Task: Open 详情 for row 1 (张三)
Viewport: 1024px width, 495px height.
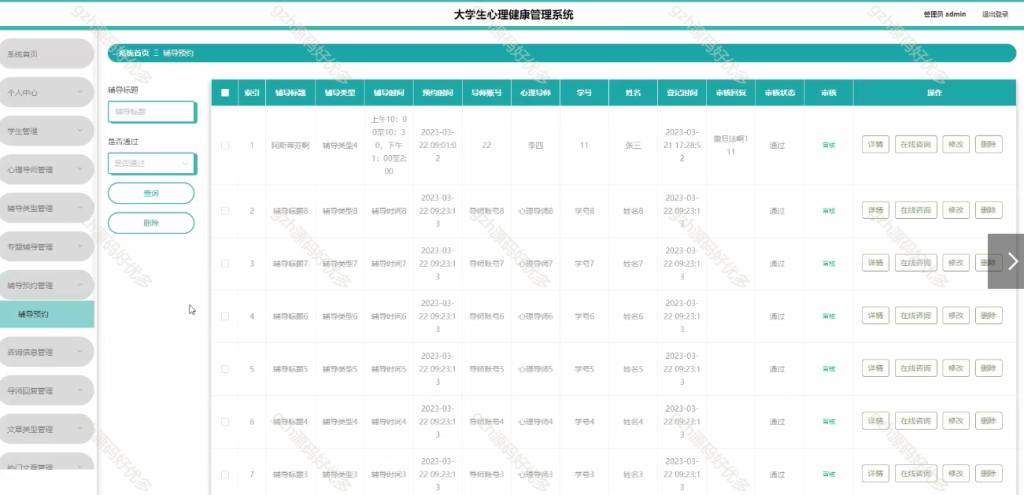Action: pos(876,144)
